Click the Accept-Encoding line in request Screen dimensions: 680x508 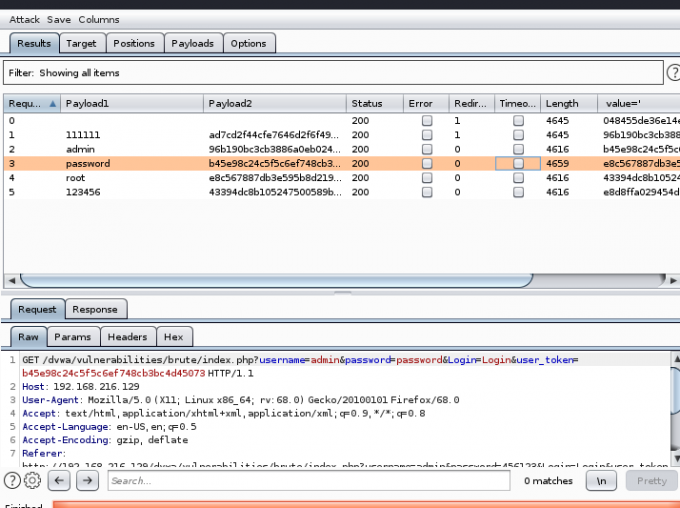point(105,440)
